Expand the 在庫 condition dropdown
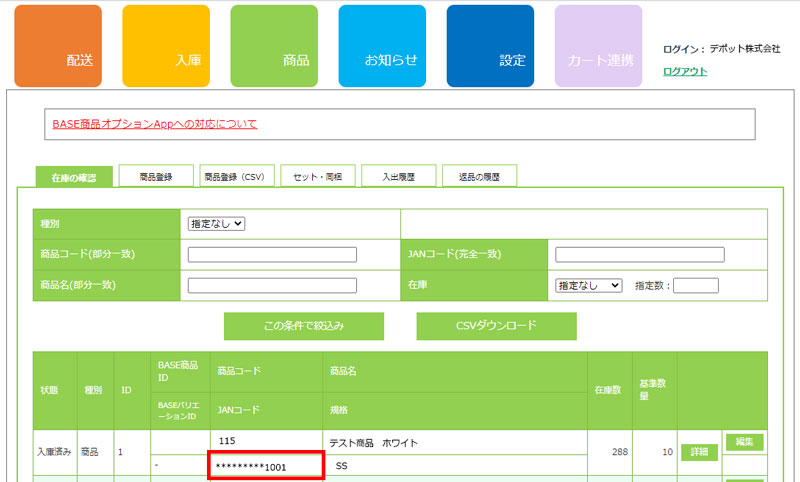The image size is (800, 482). click(x=589, y=285)
